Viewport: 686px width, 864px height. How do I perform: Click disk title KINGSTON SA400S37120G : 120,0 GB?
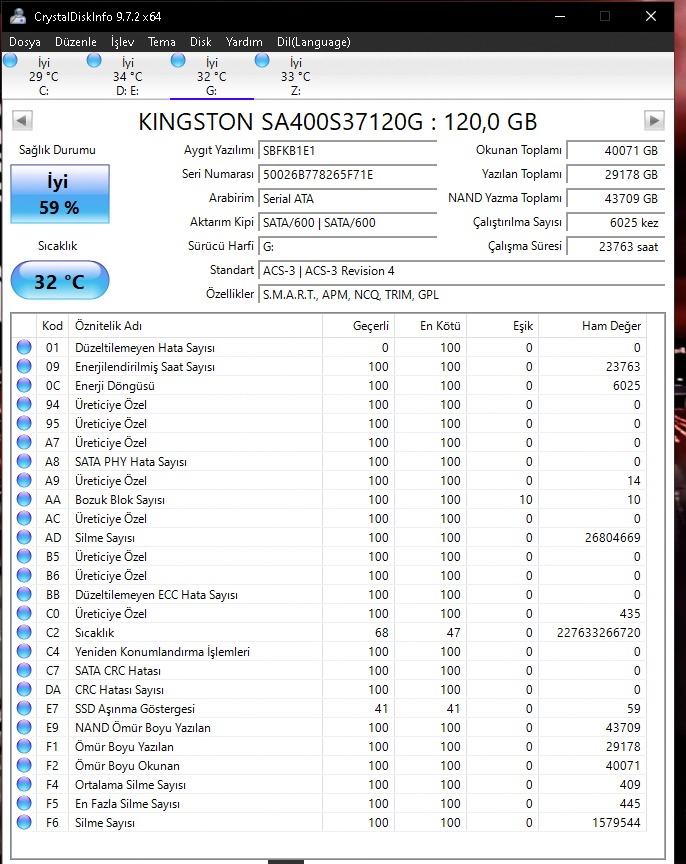[x=337, y=121]
